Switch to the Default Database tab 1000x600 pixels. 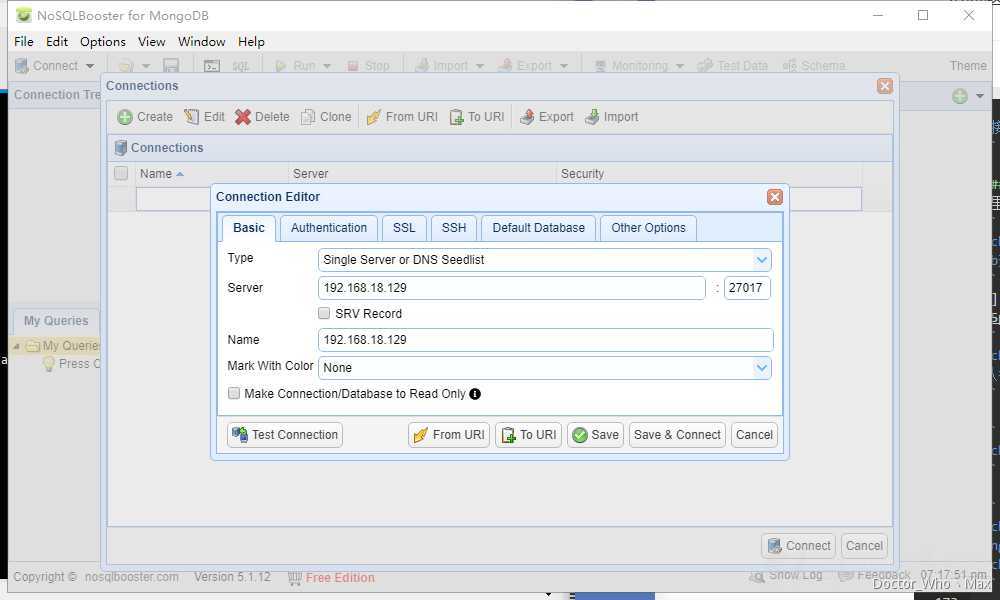[539, 228]
